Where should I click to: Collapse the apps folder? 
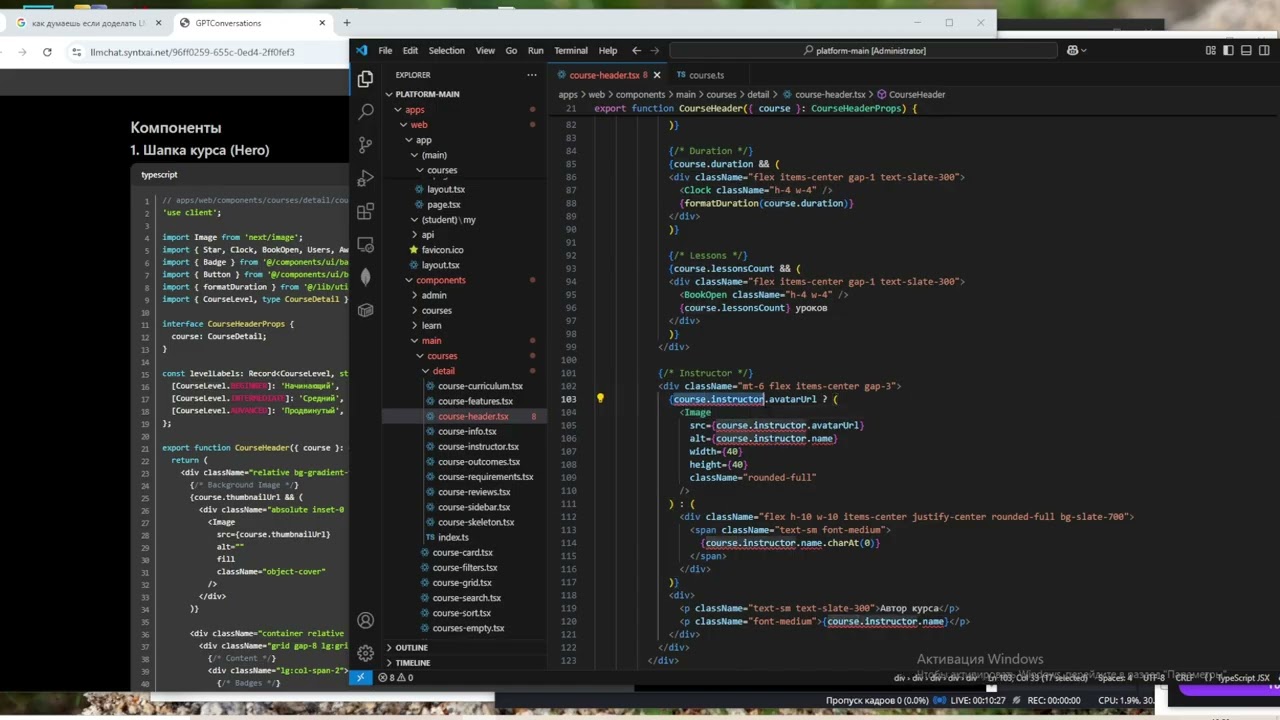click(x=414, y=110)
